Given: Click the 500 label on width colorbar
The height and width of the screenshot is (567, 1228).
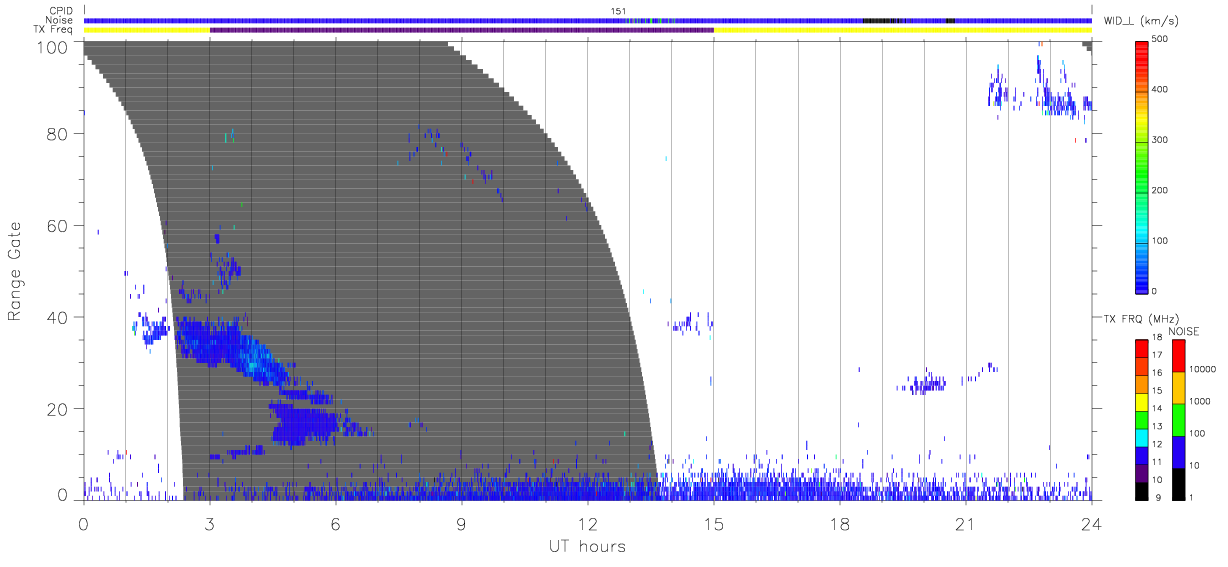Looking at the screenshot, I should 1159,39.
